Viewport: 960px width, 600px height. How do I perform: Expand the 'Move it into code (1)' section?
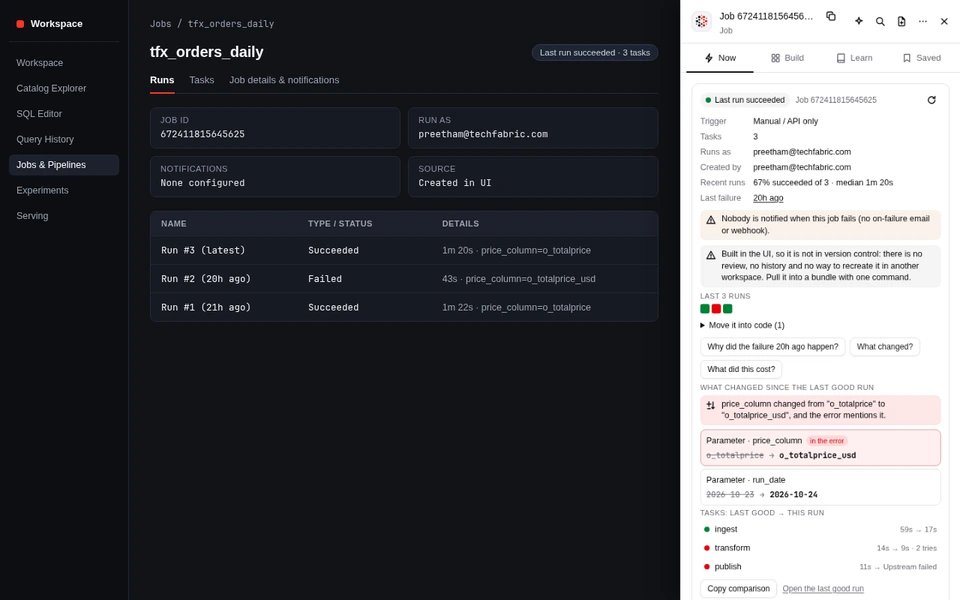tap(742, 325)
